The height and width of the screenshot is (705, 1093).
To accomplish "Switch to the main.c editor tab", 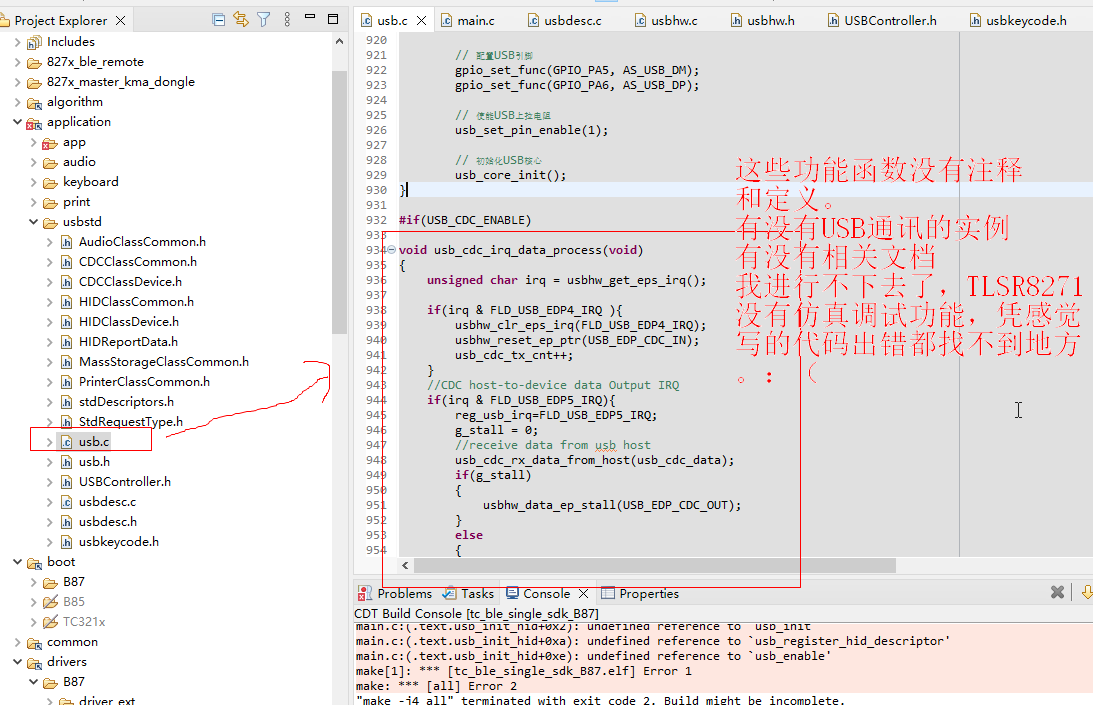I will 468,20.
